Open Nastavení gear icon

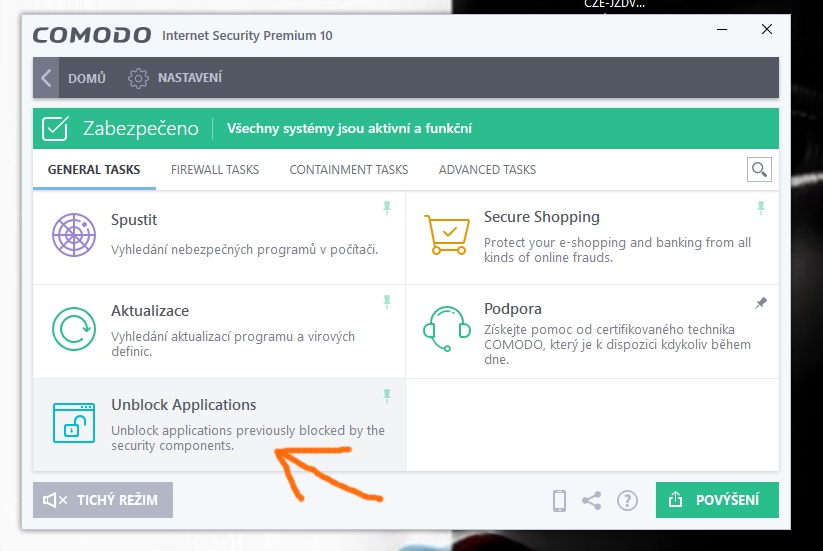coord(138,78)
